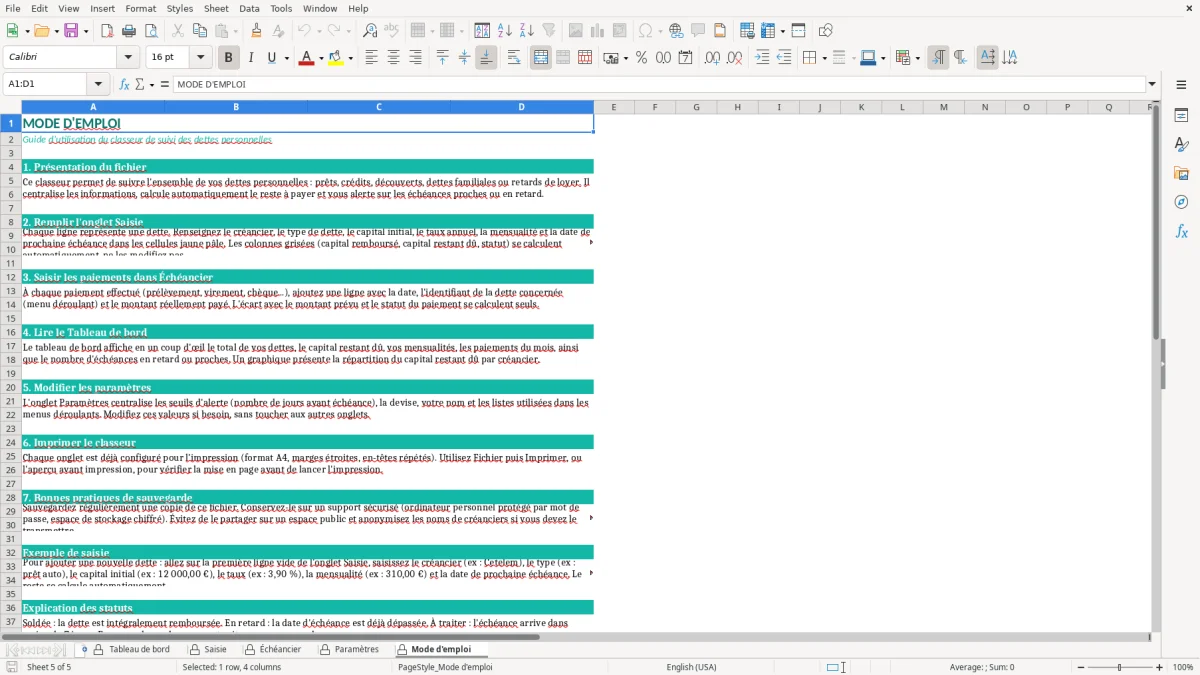Toggle Left-To-Right text direction
Image resolution: width=1200 pixels, height=675 pixels.
point(938,58)
